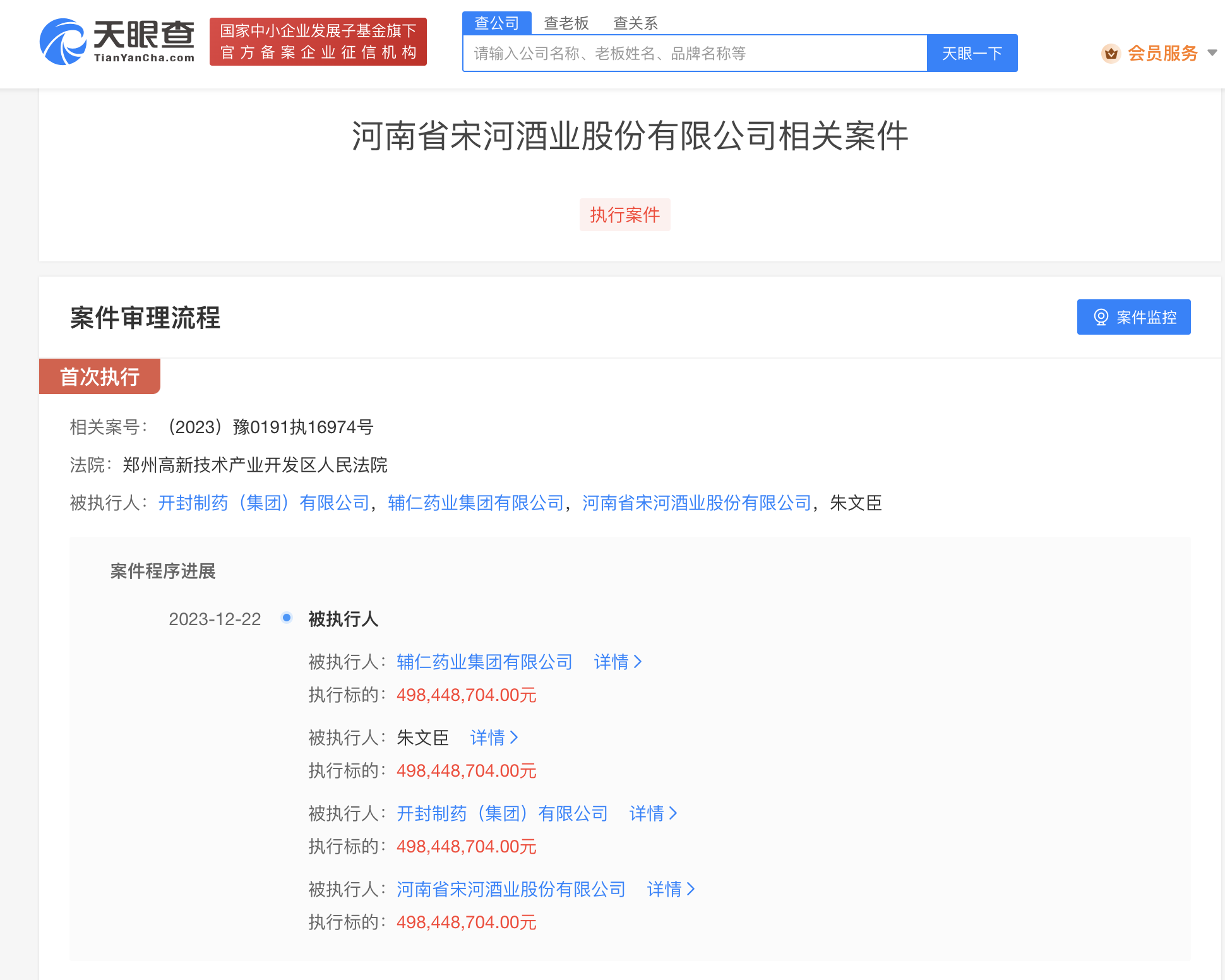The width and height of the screenshot is (1225, 980).
Task: Click the page title 河南省宋河酒业股份有限公司相关案件
Action: [x=630, y=136]
